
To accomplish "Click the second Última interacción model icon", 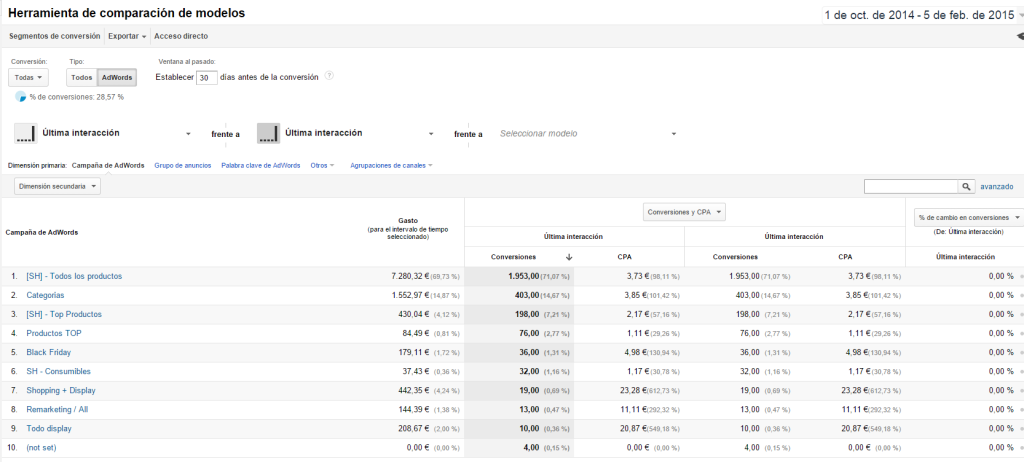I will point(267,133).
